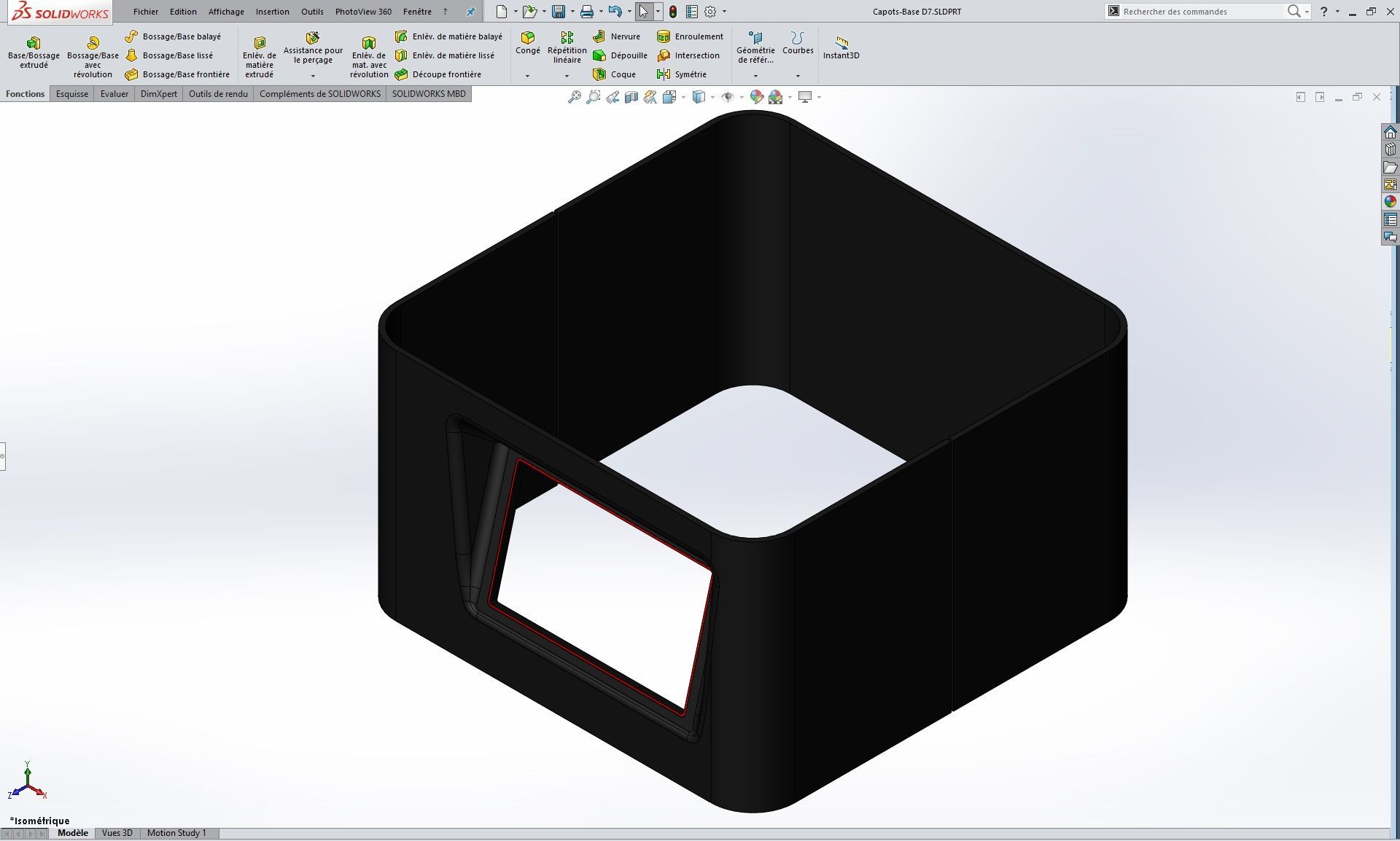Toggle hide/show items eye icon
Screen dimensions: 1400x841
tap(727, 97)
